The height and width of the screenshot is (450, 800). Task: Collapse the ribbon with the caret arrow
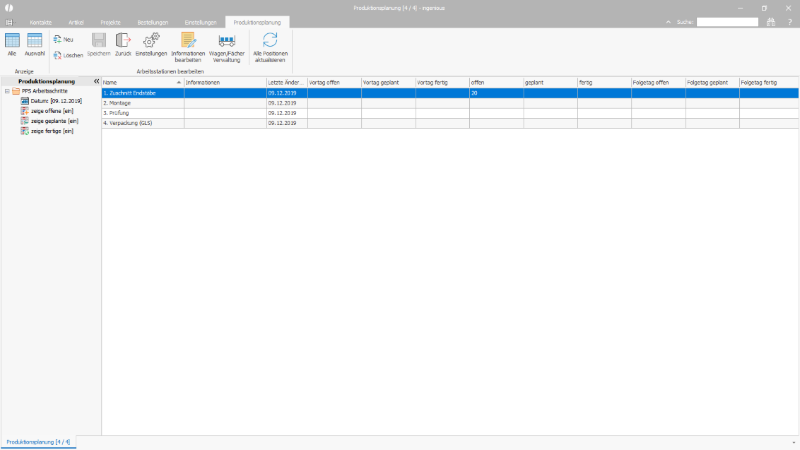pyautogui.click(x=668, y=22)
